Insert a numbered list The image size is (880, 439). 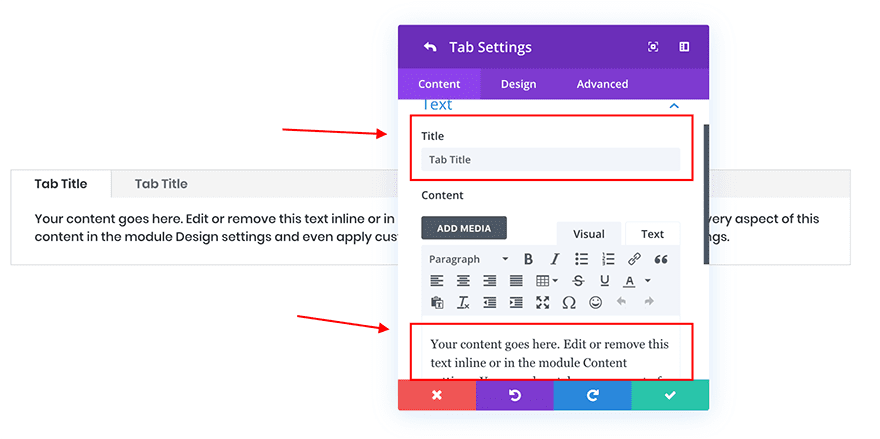coord(608,259)
